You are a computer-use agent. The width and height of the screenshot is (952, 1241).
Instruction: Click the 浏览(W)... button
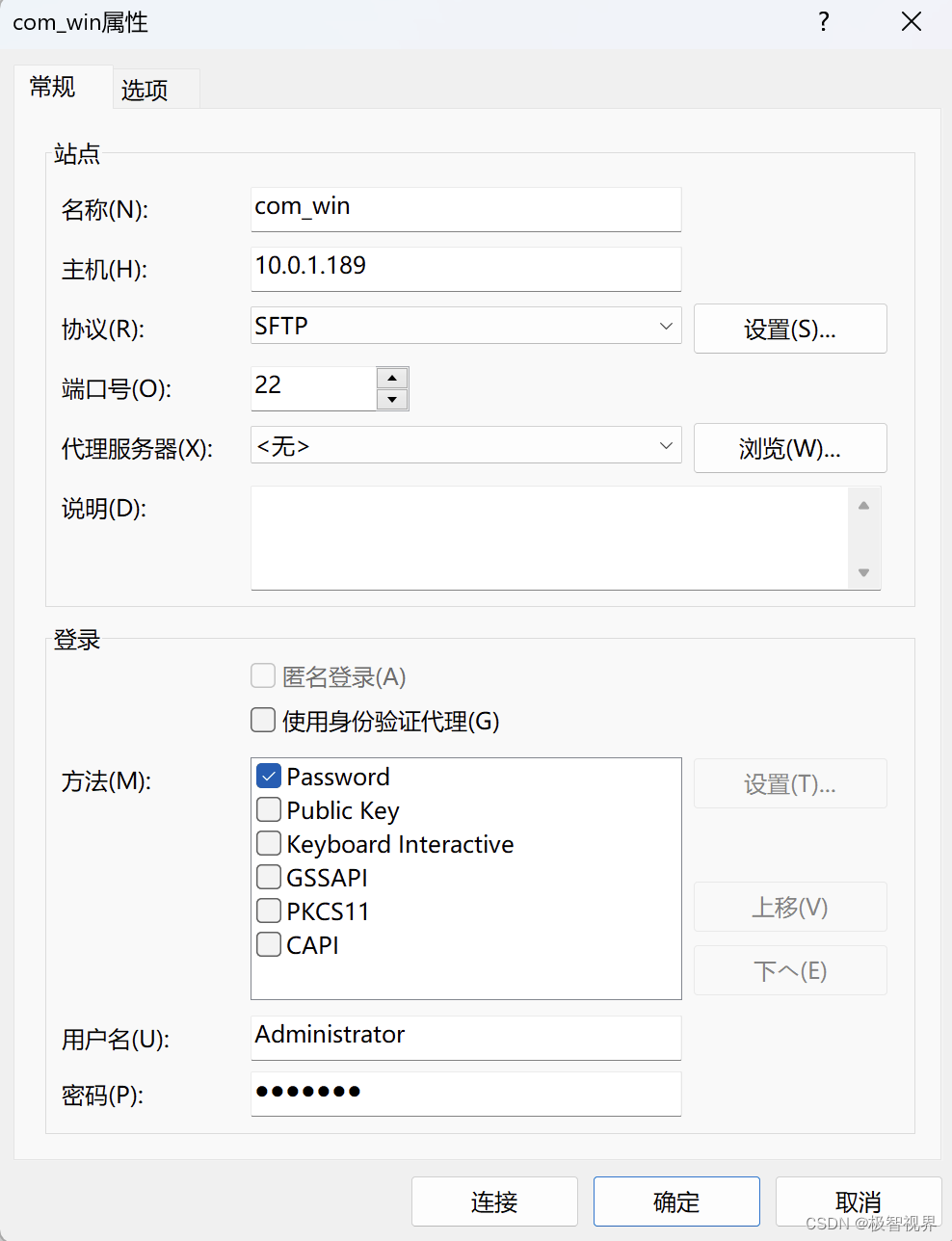click(790, 448)
